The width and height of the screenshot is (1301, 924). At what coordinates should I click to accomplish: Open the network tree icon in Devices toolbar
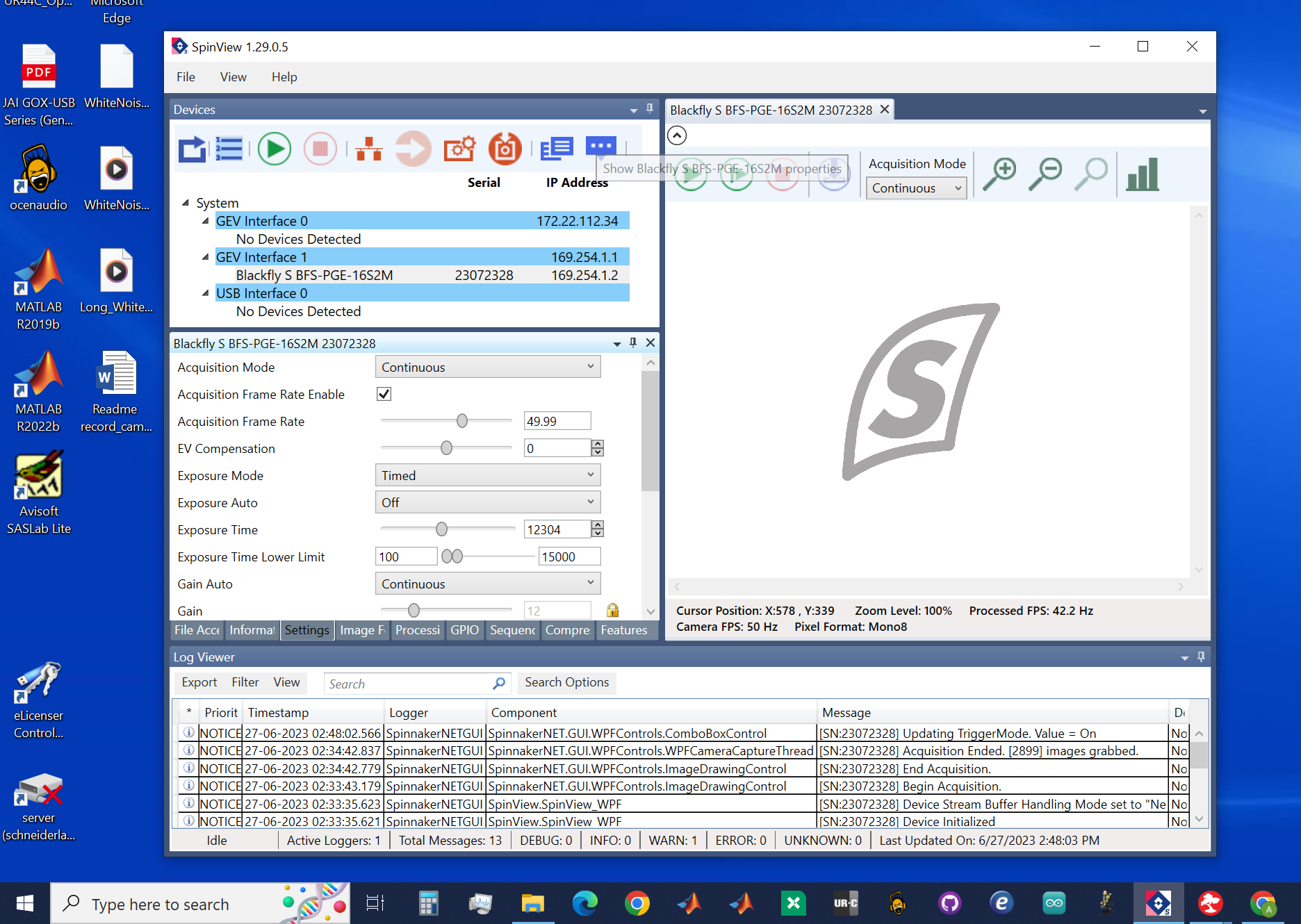click(368, 149)
